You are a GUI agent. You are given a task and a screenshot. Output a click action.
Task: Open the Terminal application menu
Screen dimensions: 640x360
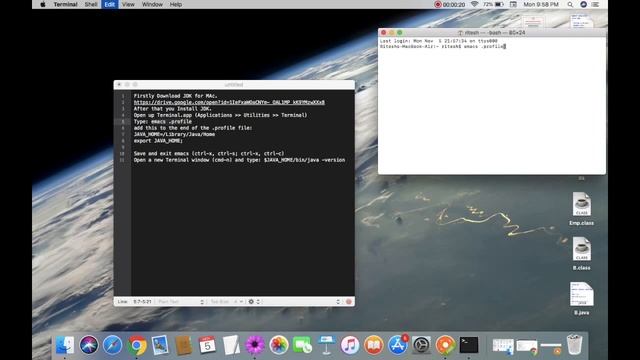click(65, 4)
